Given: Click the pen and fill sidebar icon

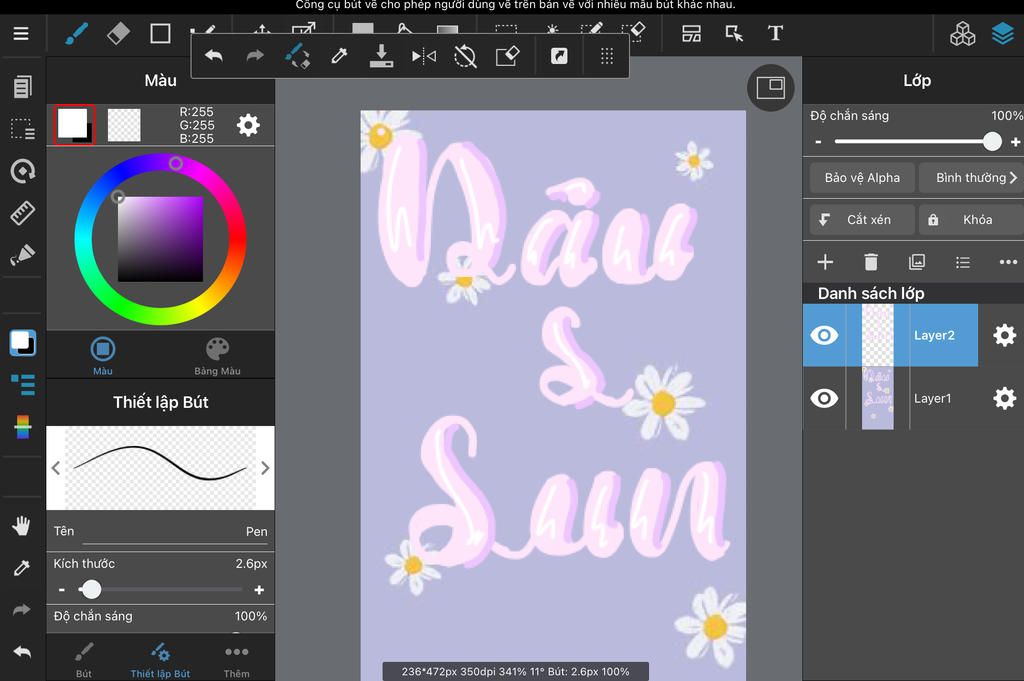Looking at the screenshot, I should tap(22, 255).
